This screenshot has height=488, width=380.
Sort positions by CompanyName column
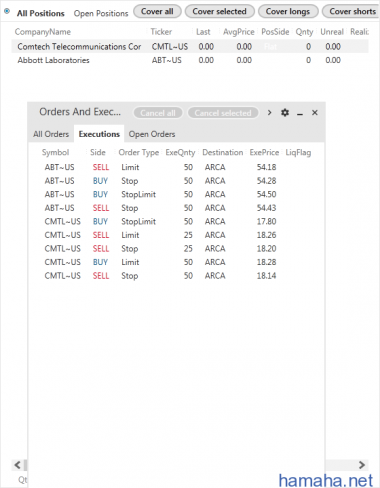click(43, 32)
